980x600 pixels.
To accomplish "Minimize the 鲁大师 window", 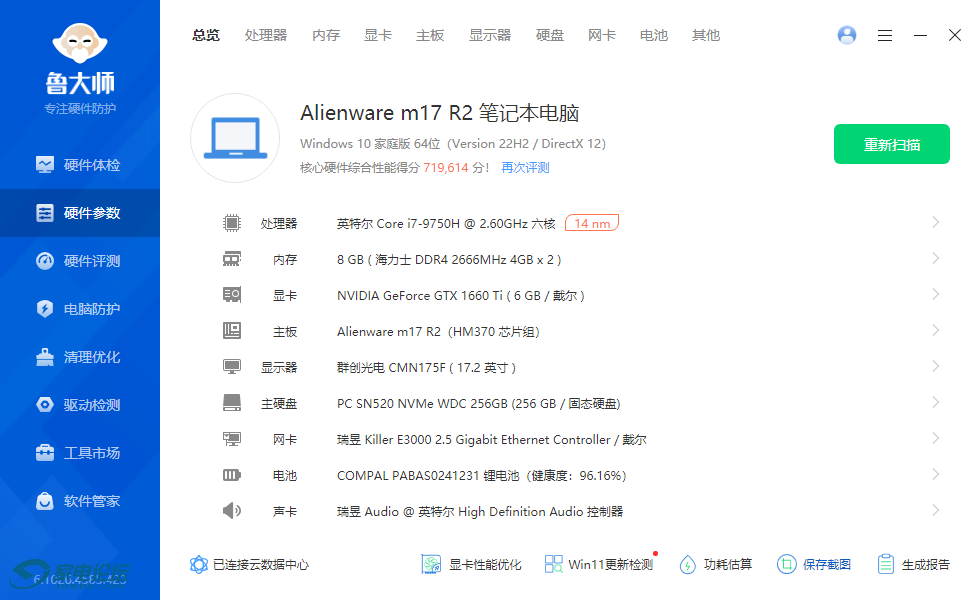I will tap(920, 36).
